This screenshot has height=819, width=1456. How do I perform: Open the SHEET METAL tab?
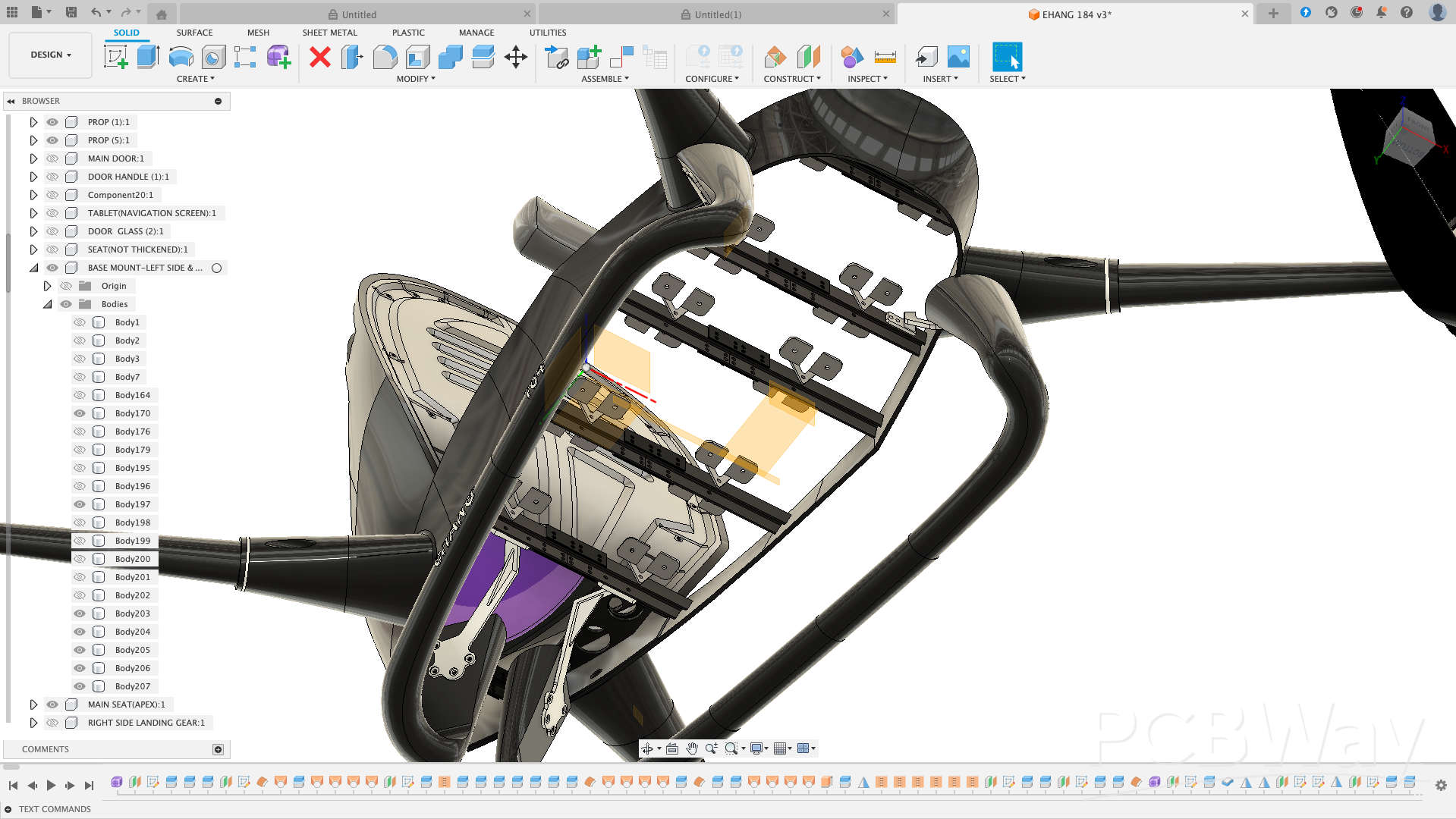[x=329, y=33]
